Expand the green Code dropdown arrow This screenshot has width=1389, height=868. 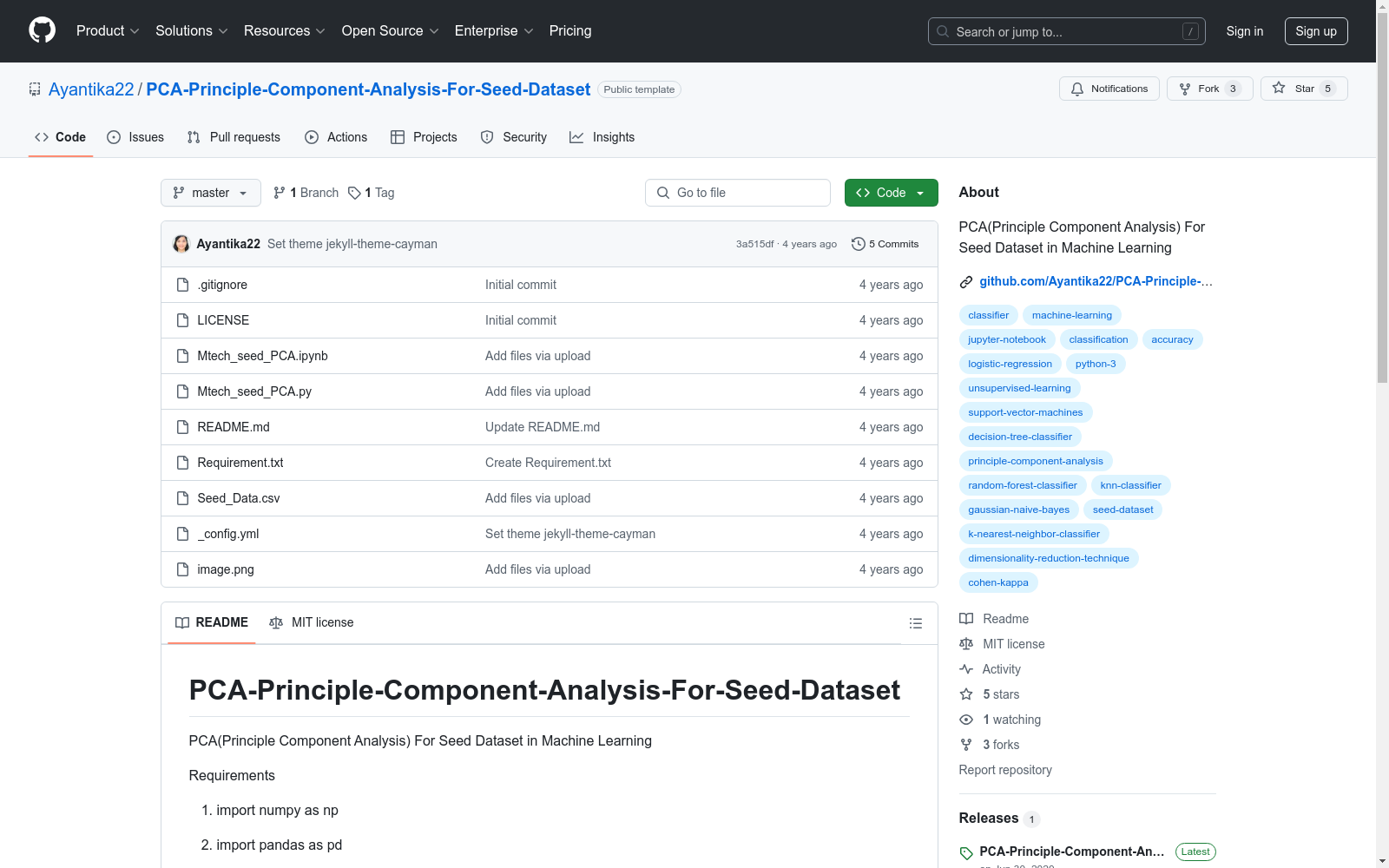pyautogui.click(x=919, y=192)
